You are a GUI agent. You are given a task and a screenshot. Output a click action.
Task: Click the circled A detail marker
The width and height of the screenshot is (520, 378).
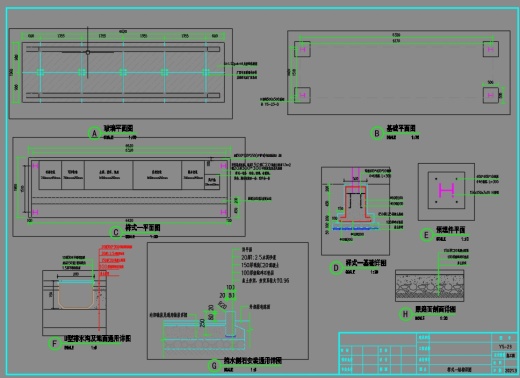[x=95, y=133]
